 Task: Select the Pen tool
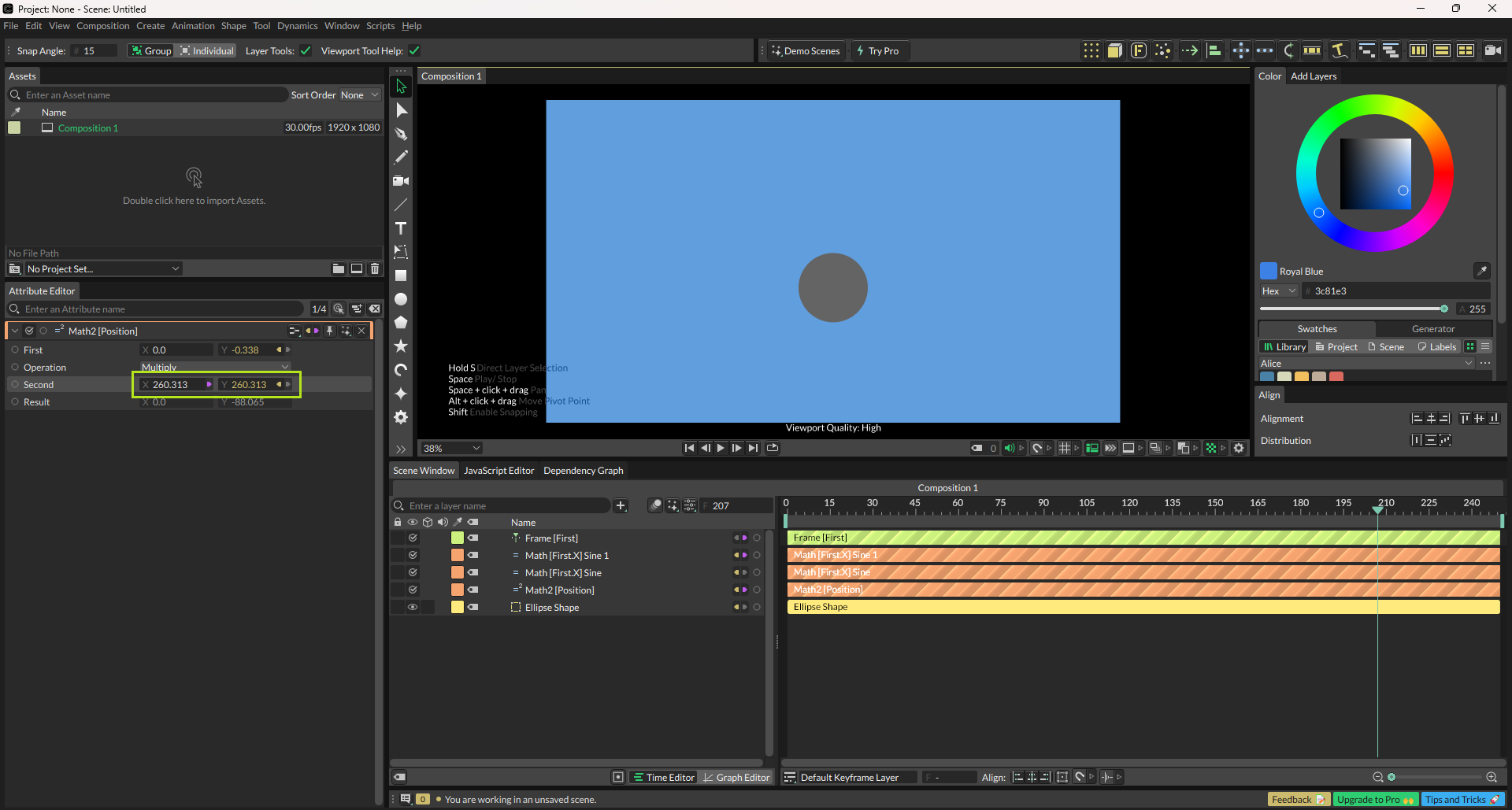[401, 134]
